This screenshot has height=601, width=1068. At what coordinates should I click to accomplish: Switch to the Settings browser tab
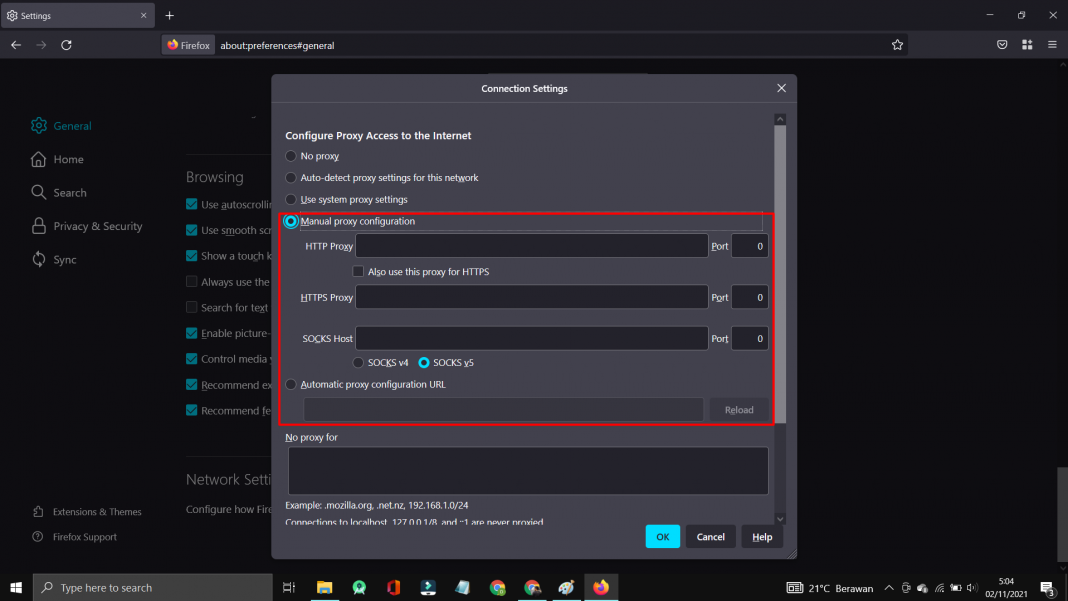pos(70,15)
